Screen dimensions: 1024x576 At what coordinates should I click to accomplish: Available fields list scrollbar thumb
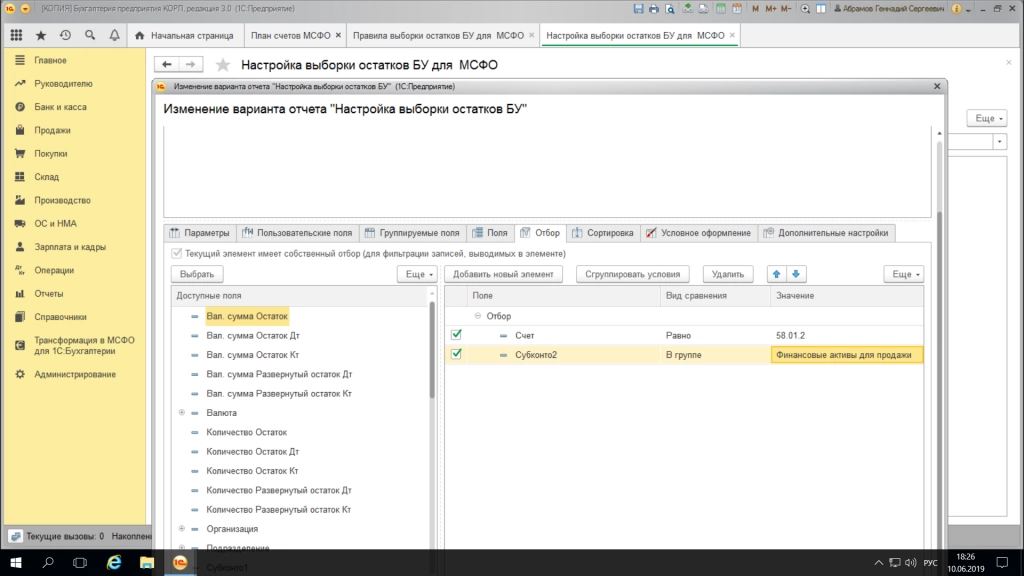432,350
